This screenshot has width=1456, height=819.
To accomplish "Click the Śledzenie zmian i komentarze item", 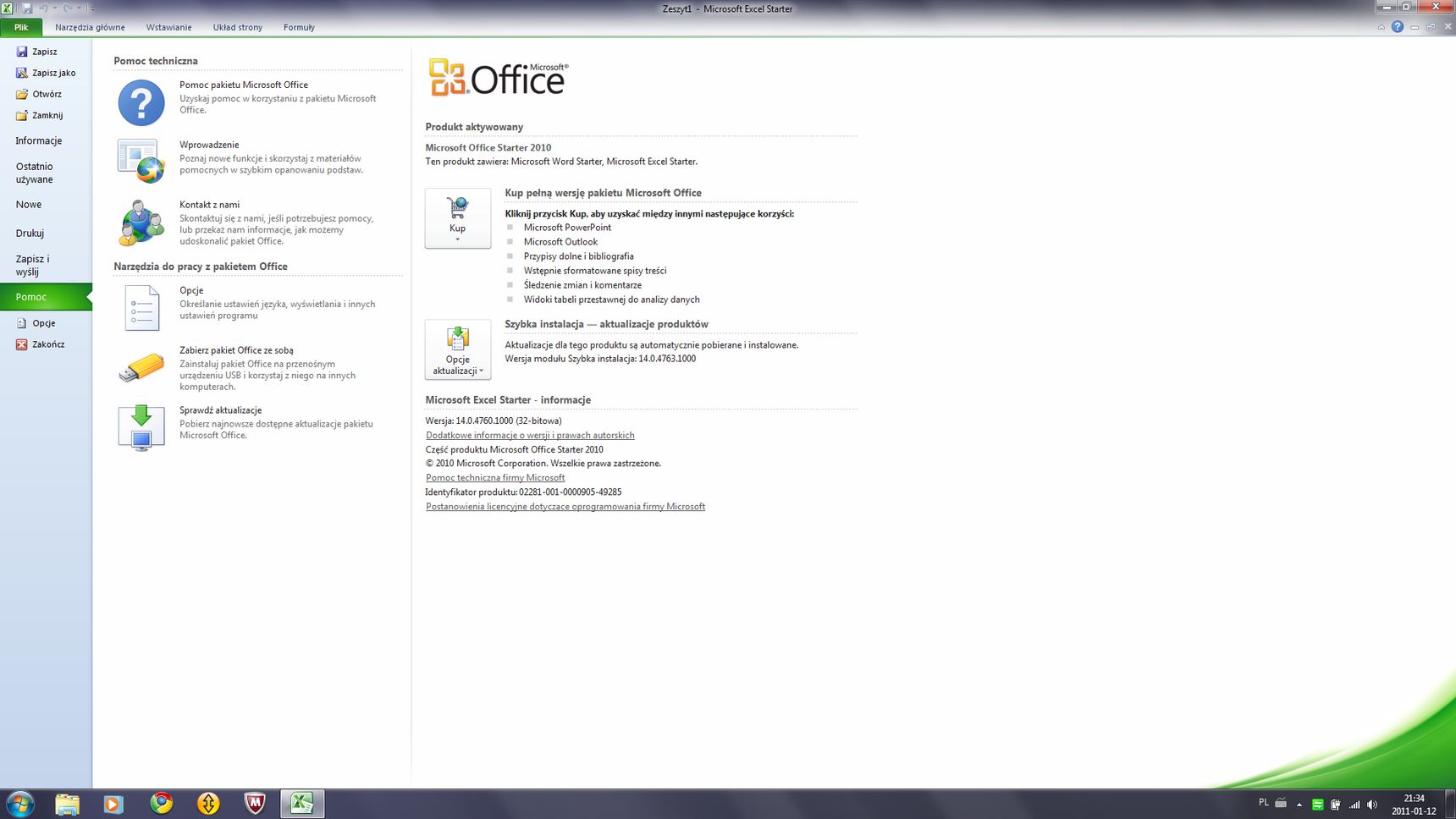I will pyautogui.click(x=582, y=285).
